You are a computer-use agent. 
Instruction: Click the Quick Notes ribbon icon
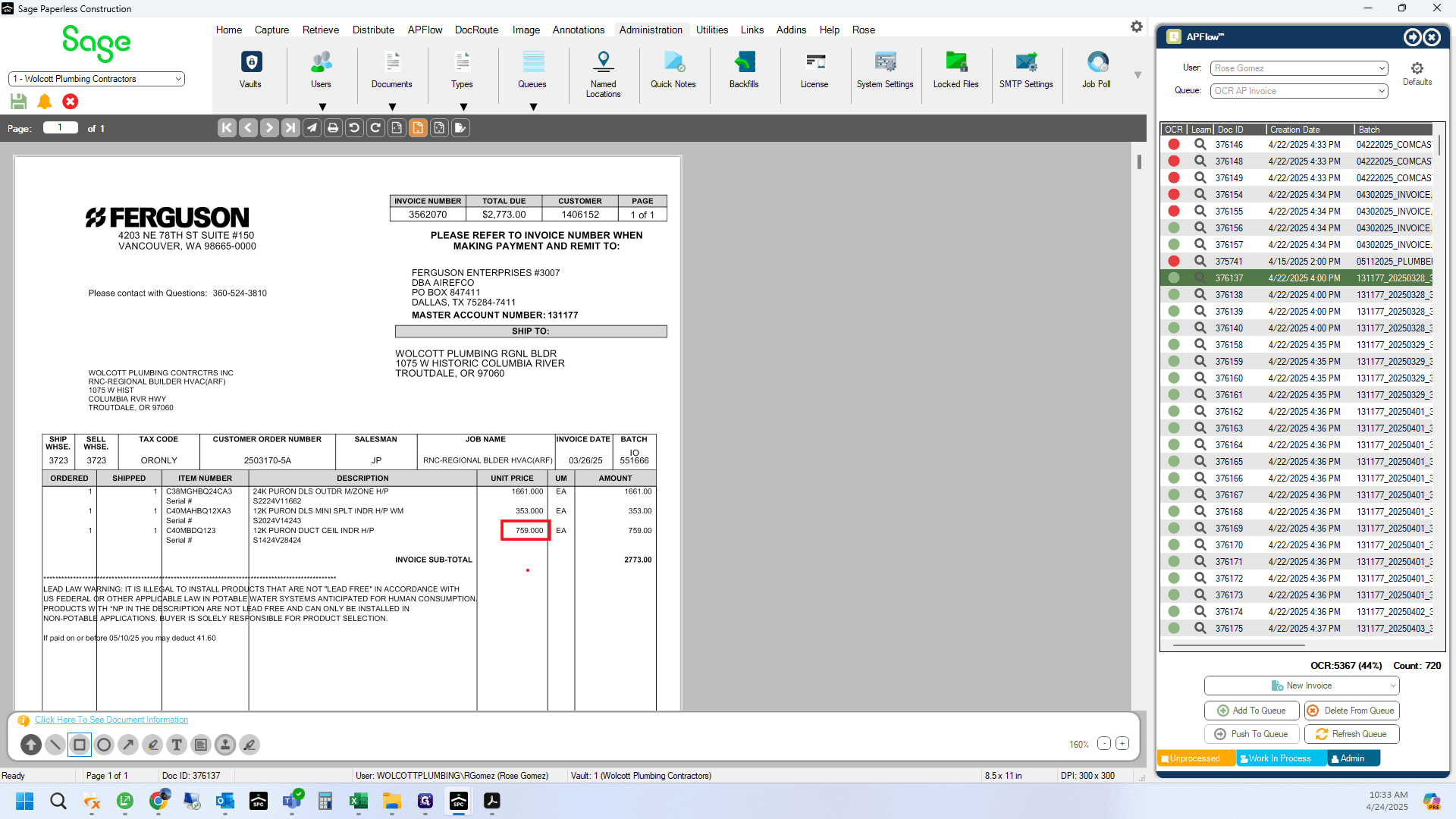click(x=673, y=70)
